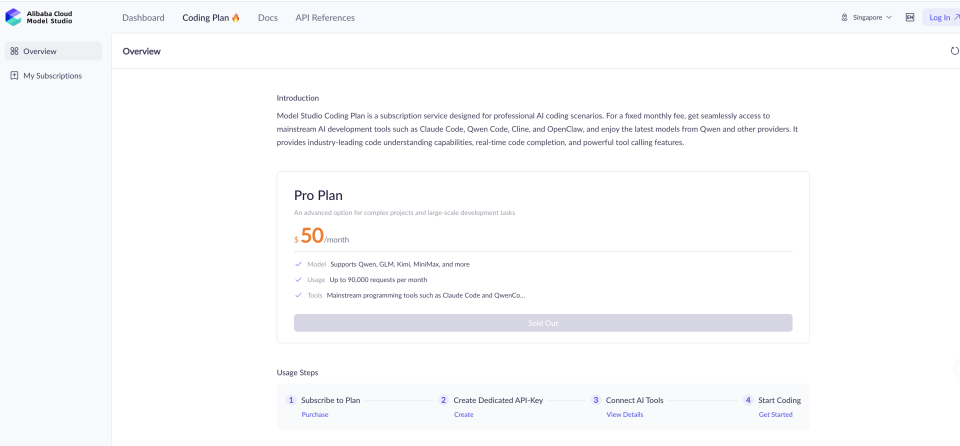The height and width of the screenshot is (446, 960).
Task: Click the Introduction heading
Action: (298, 98)
